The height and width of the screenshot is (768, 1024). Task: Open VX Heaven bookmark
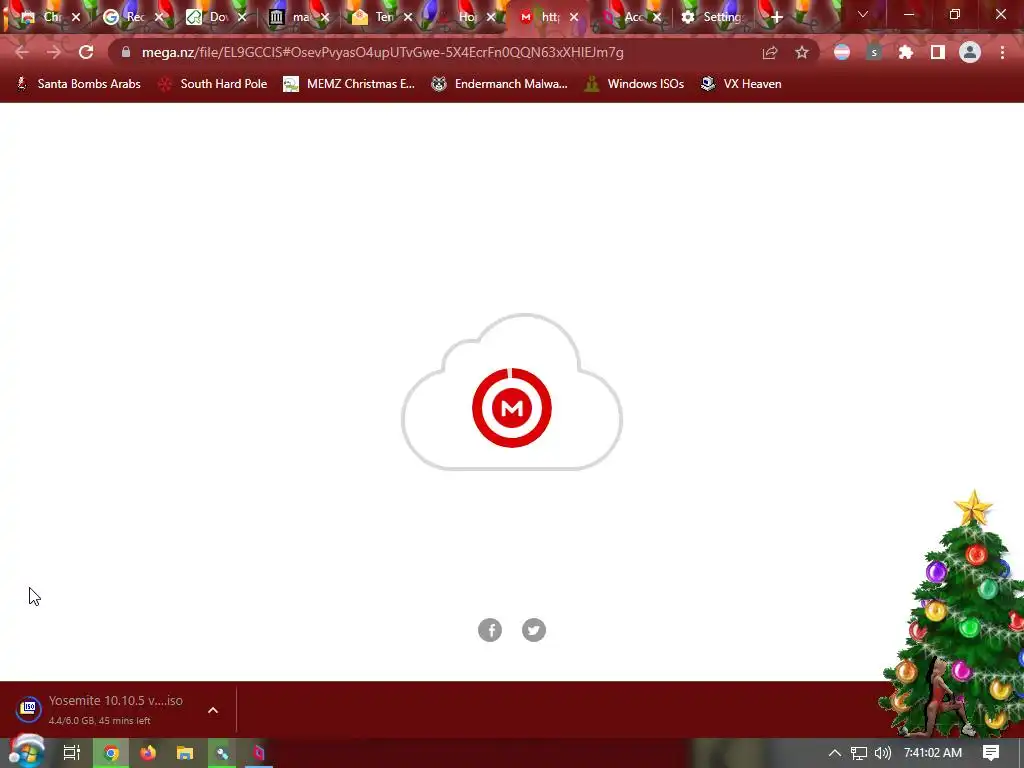pos(741,84)
